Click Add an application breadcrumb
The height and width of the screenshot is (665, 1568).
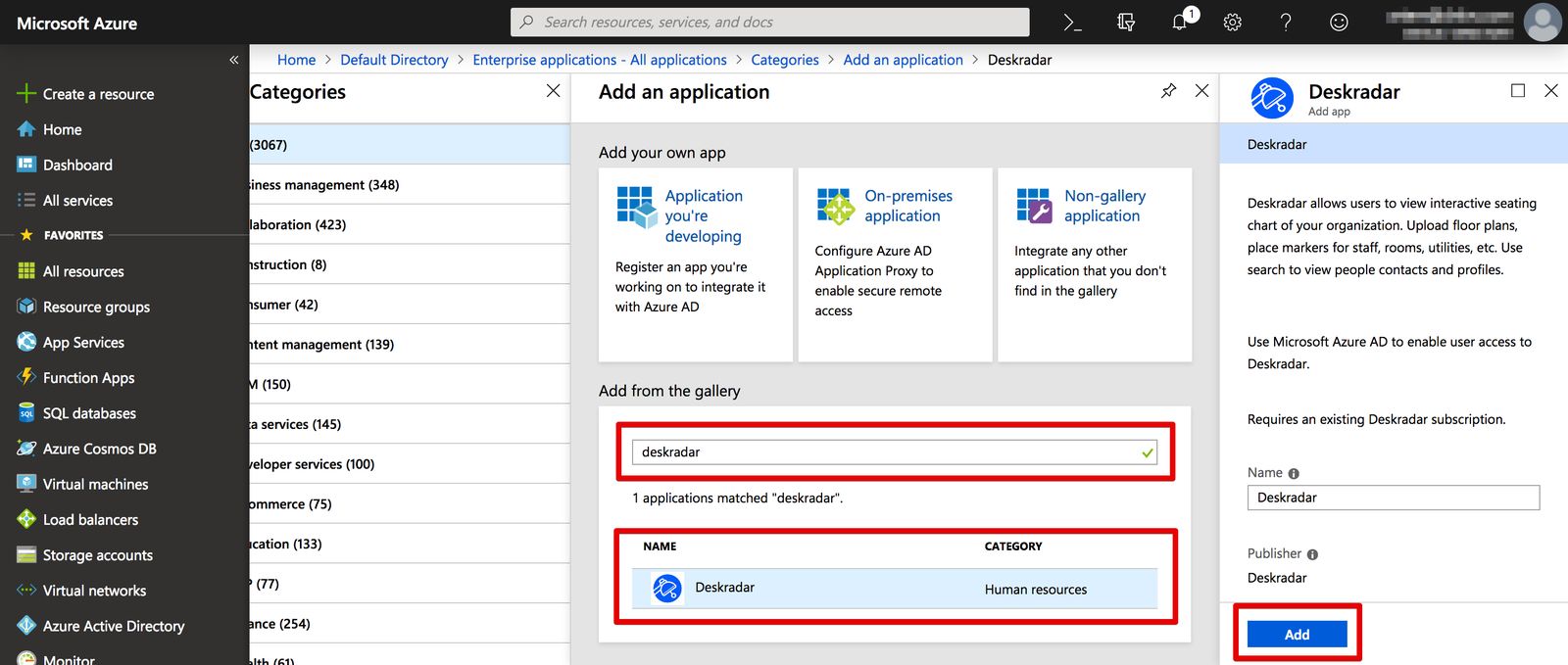click(904, 60)
